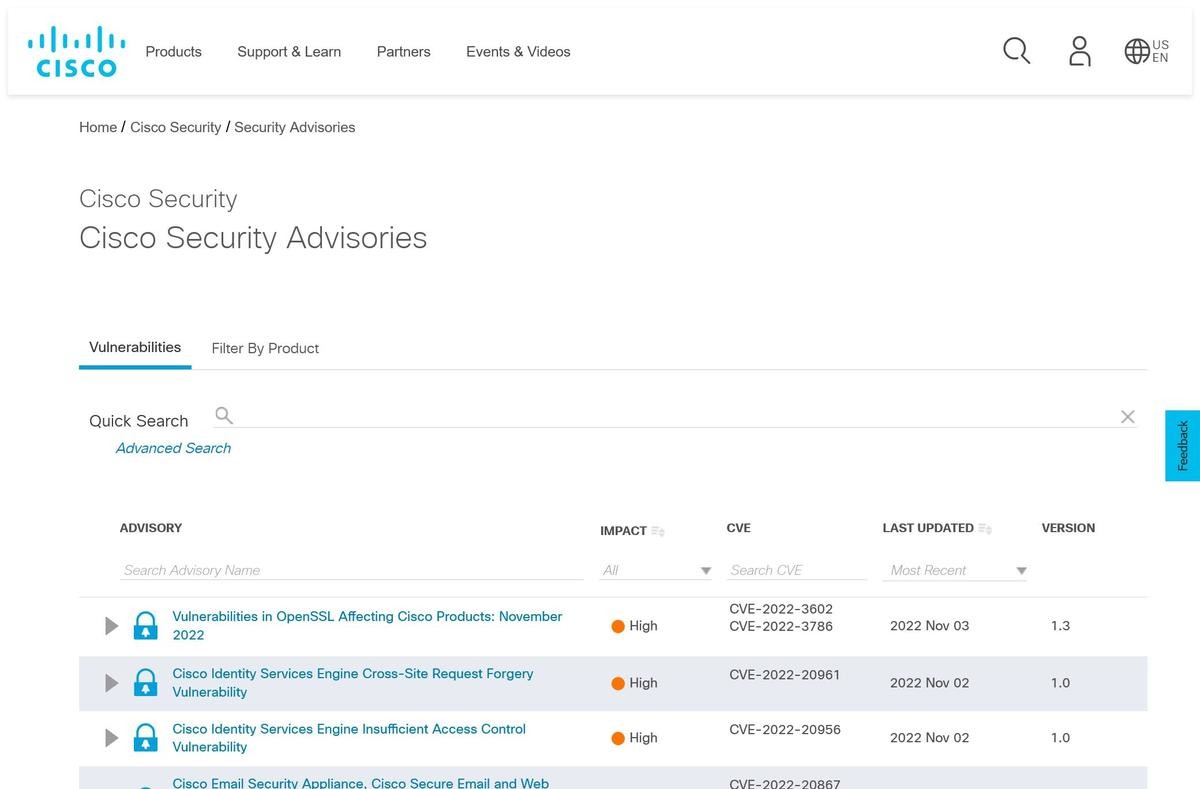Sort by the Impact column sort icon

[x=658, y=531]
